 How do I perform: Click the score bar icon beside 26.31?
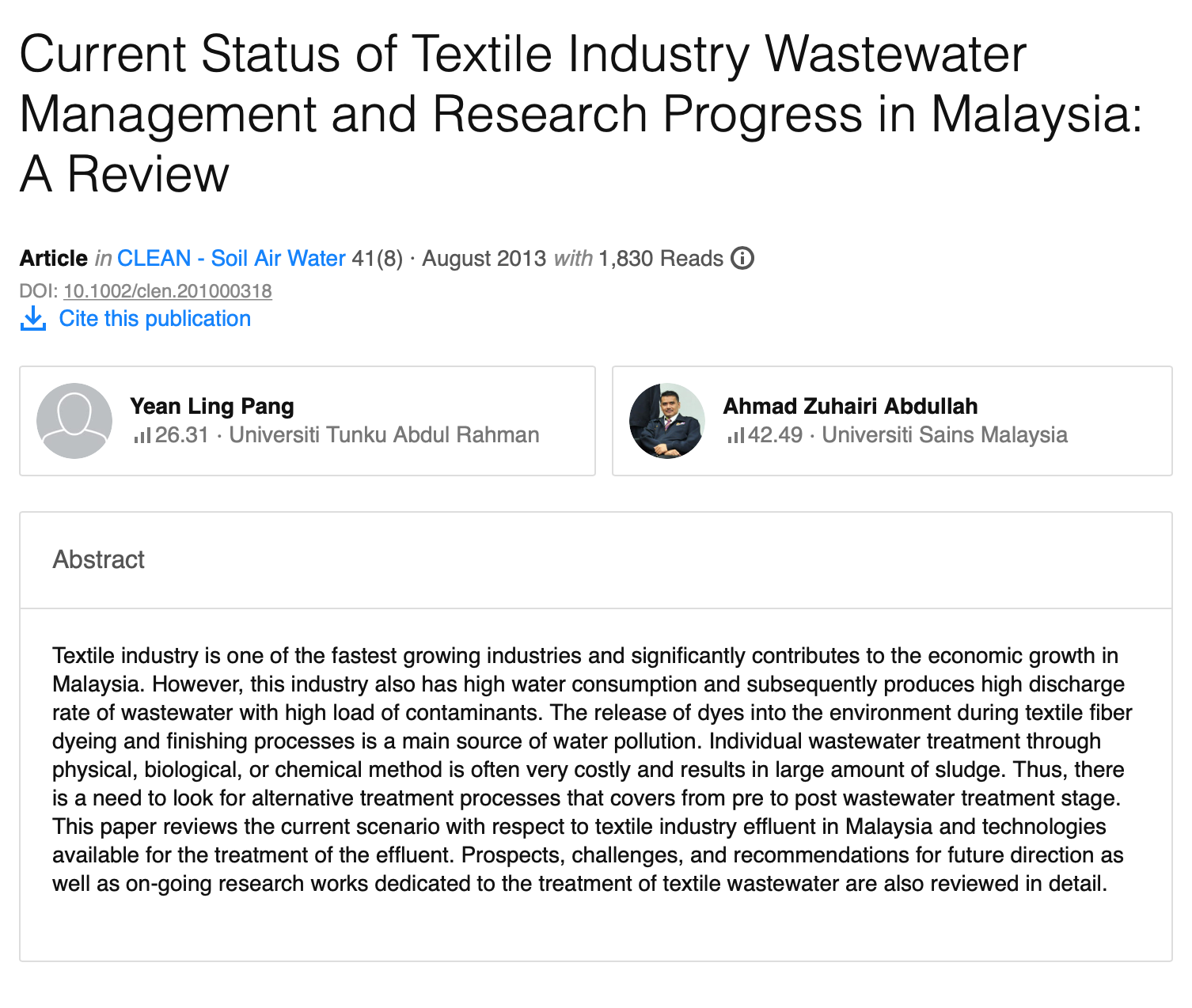[x=142, y=435]
